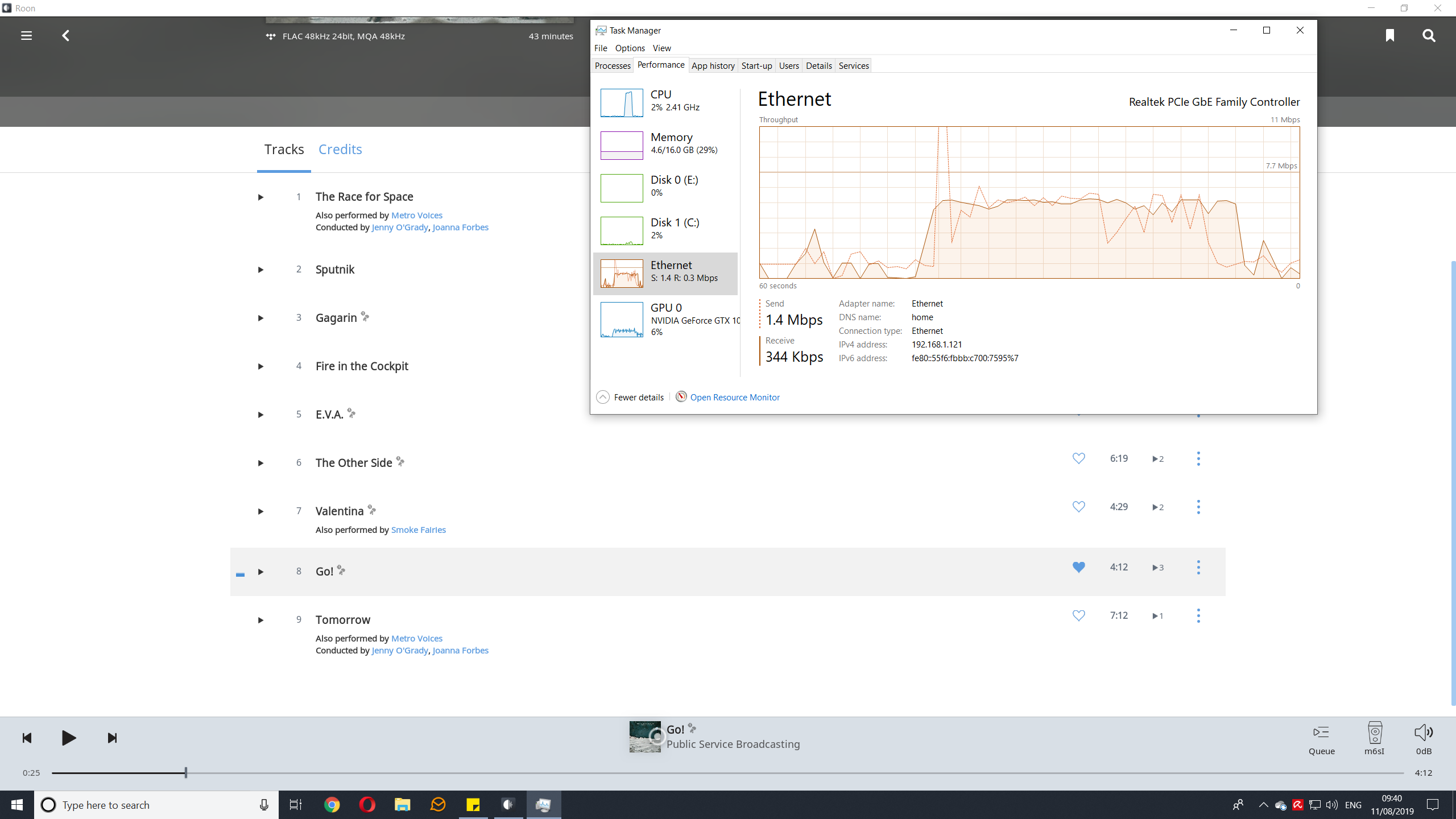Collapse Task Manager with Fewer details
Screen dimensions: 1456x819
(630, 397)
